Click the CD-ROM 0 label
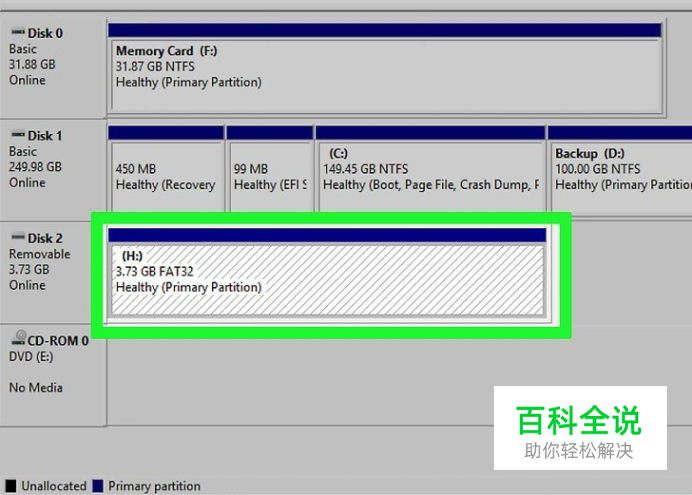Image resolution: width=692 pixels, height=495 pixels. [x=58, y=341]
